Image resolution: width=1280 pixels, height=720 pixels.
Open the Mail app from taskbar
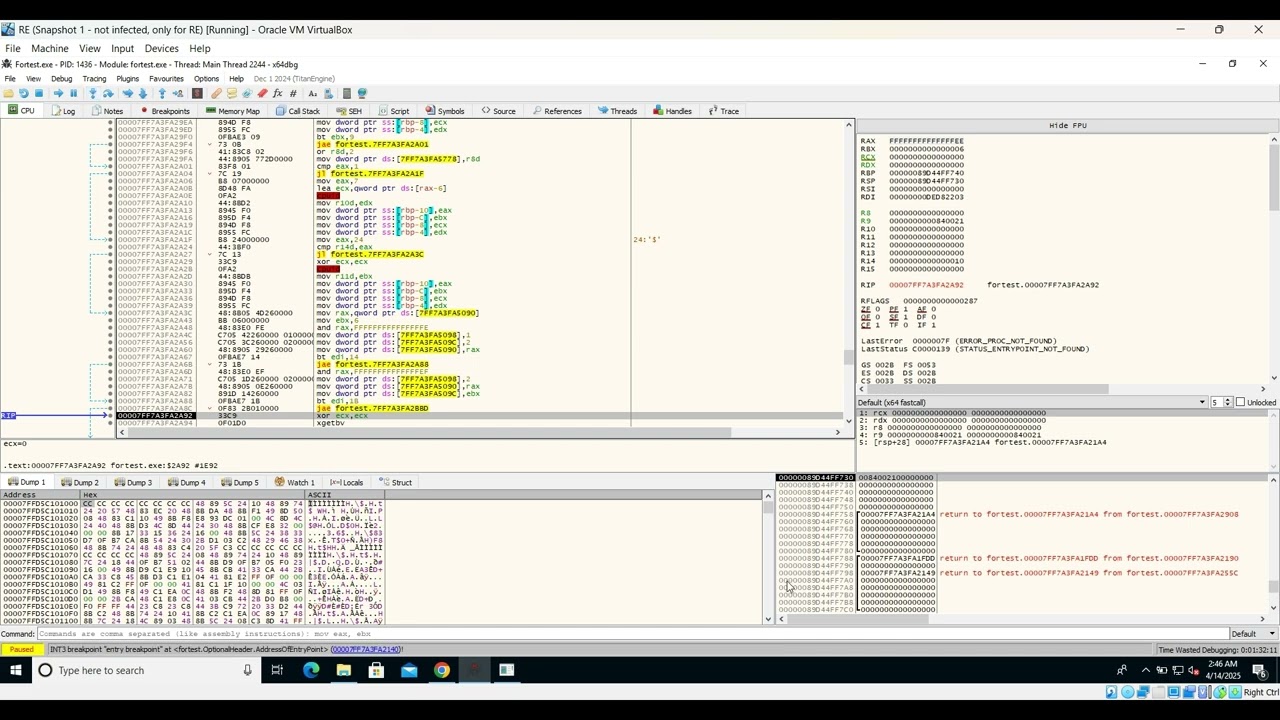(409, 670)
